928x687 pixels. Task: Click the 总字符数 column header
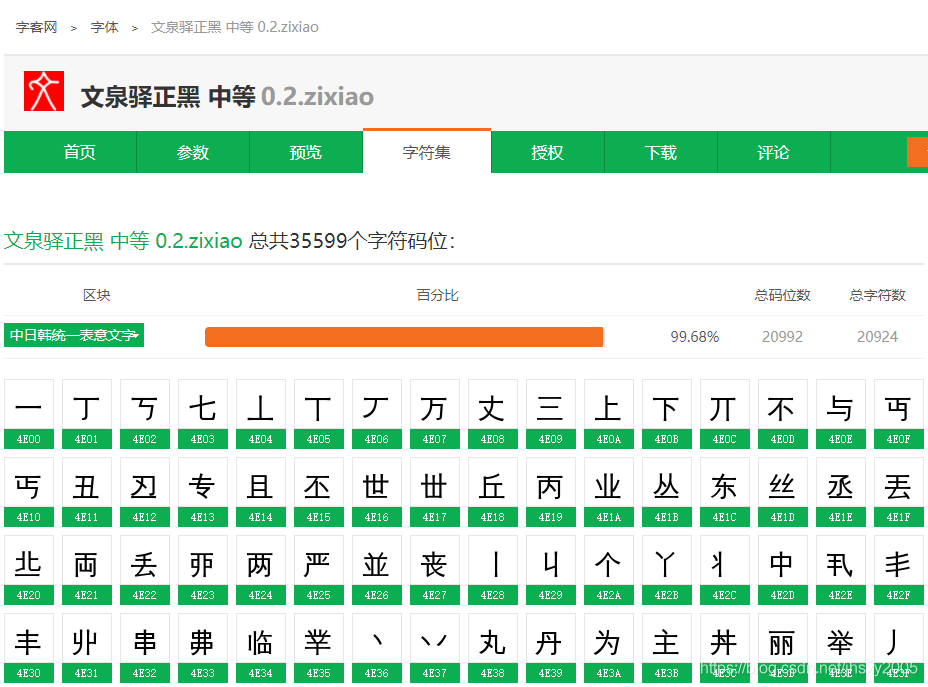878,295
